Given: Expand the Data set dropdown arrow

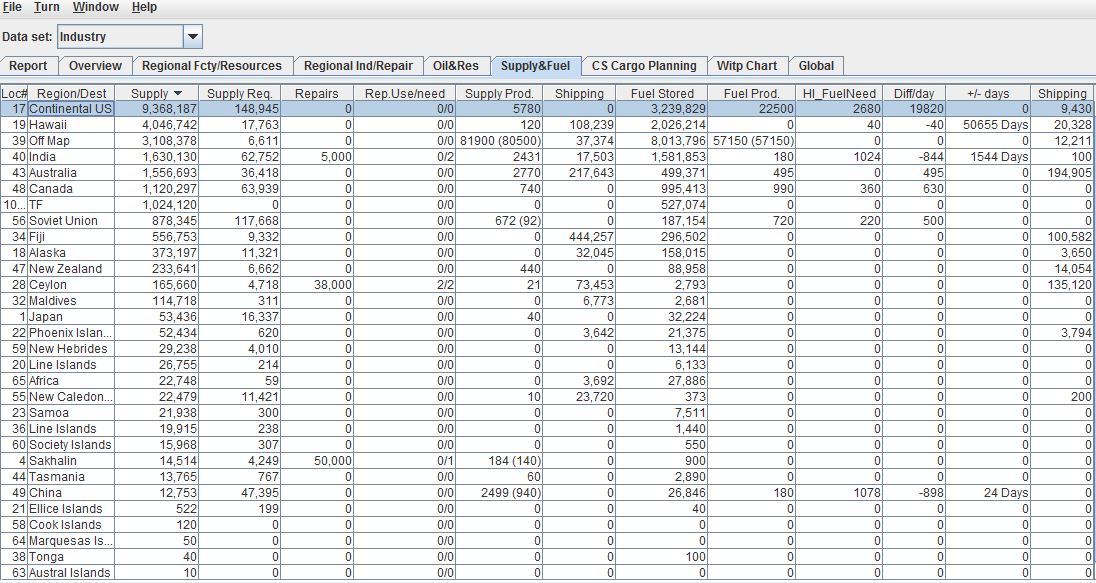Looking at the screenshot, I should (x=193, y=36).
